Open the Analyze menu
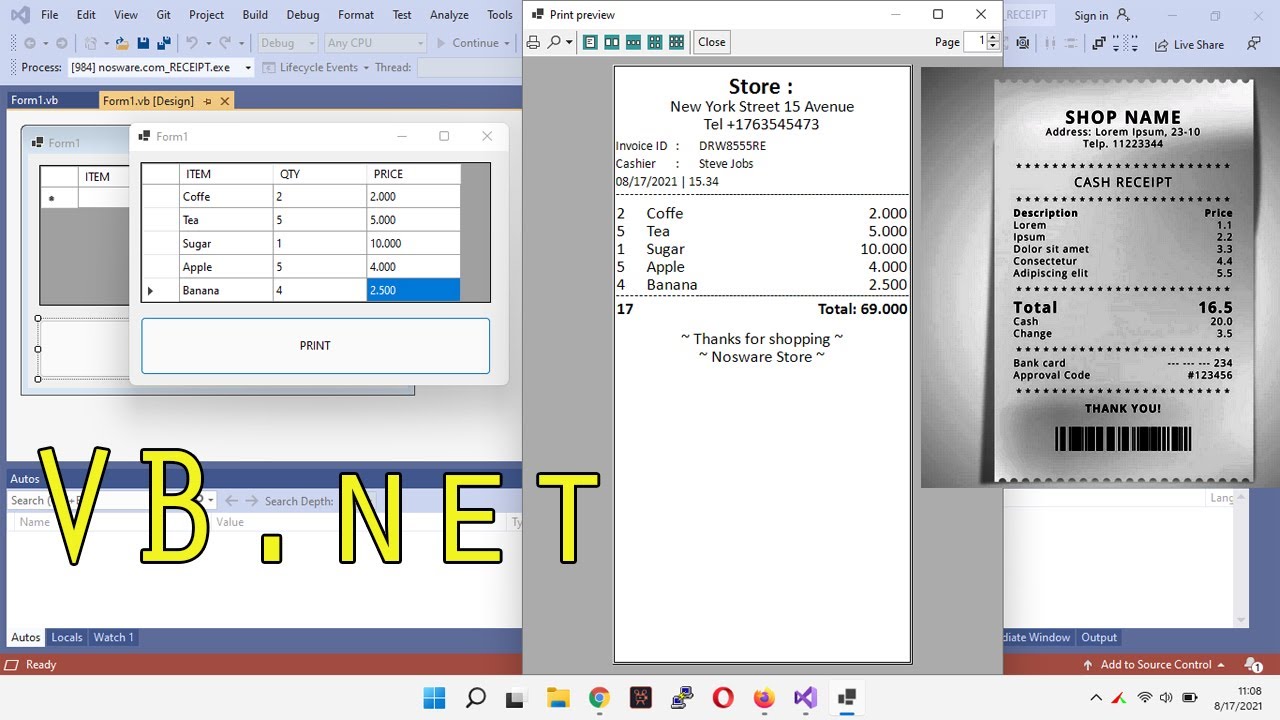Viewport: 1280px width, 720px height. pos(449,15)
